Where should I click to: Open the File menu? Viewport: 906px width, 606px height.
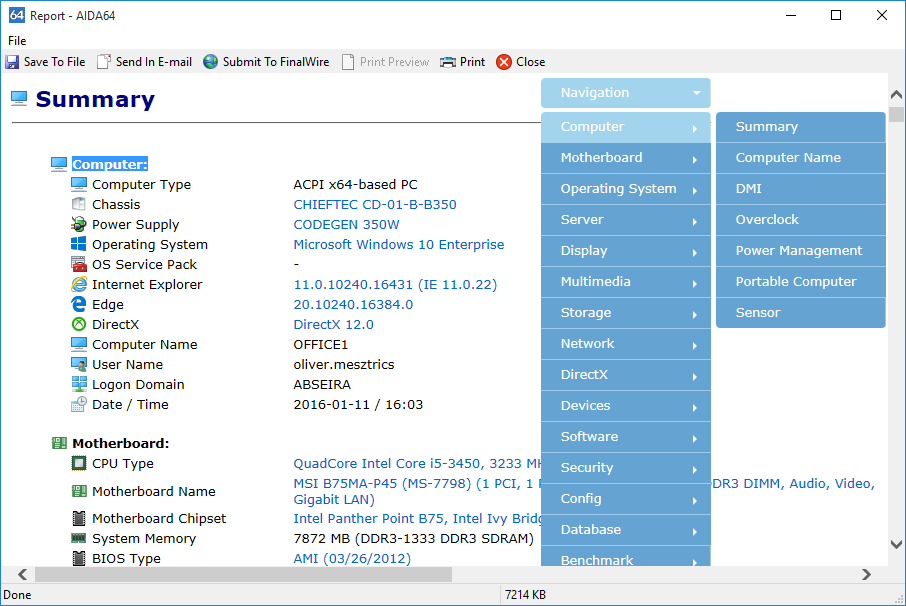pos(17,40)
